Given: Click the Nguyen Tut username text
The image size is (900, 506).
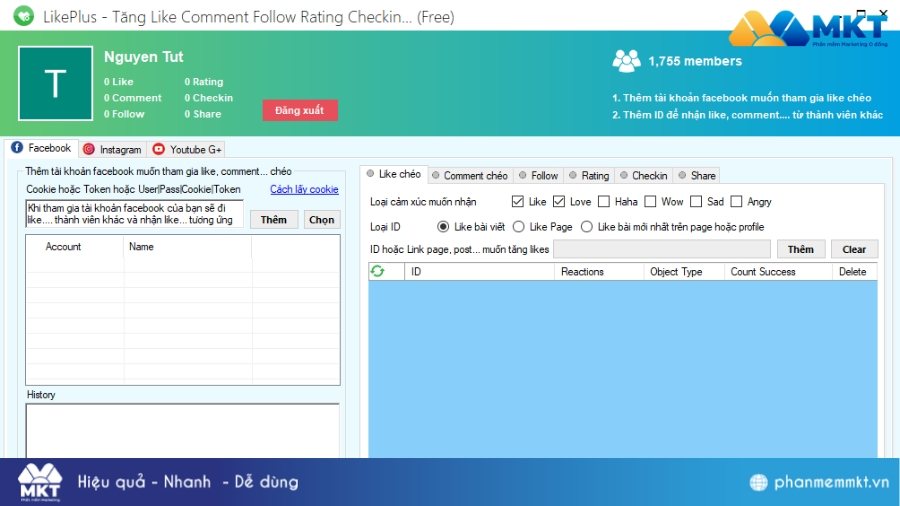Looking at the screenshot, I should [x=143, y=57].
